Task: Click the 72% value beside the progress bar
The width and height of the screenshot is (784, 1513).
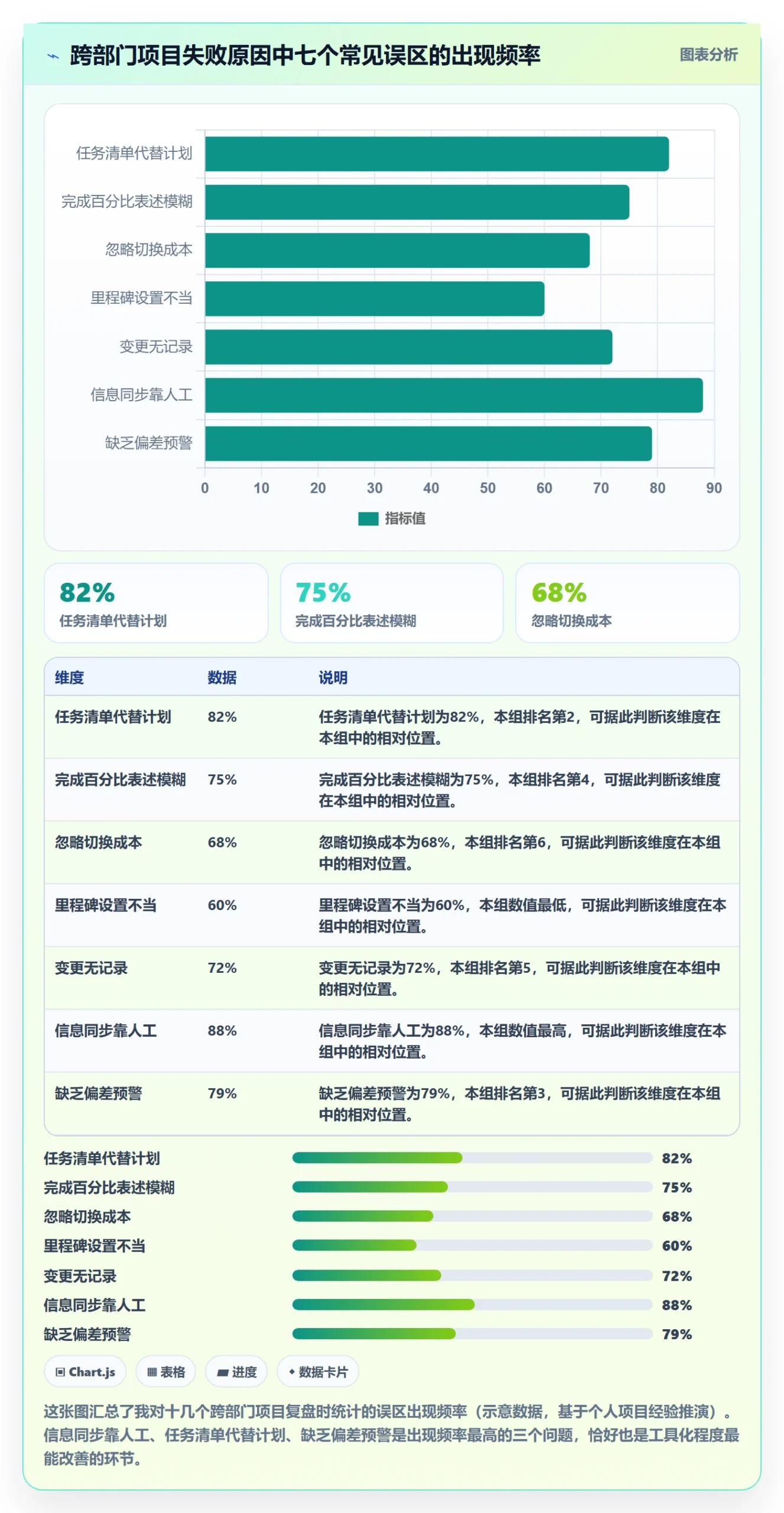Action: [x=676, y=1275]
